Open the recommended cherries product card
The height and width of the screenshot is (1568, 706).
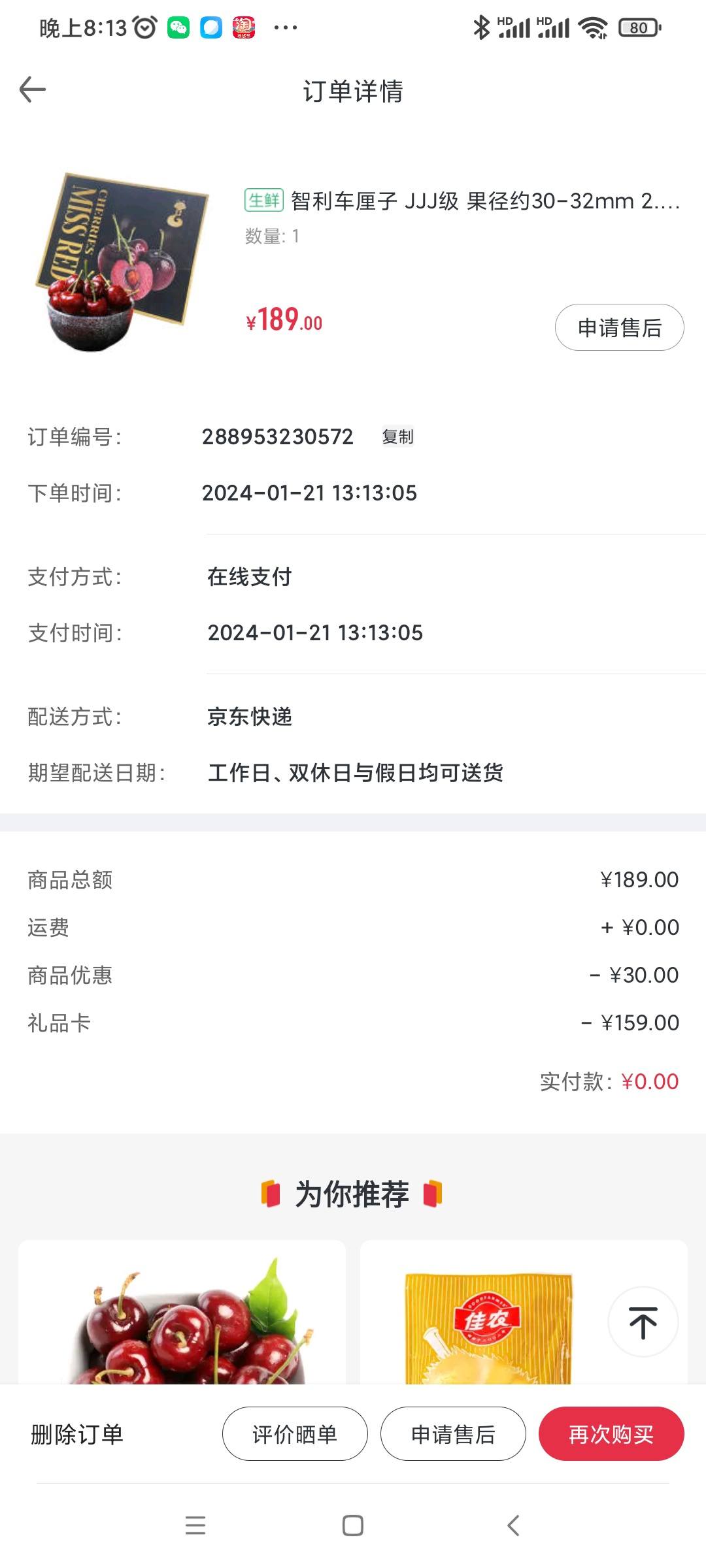point(182,1312)
